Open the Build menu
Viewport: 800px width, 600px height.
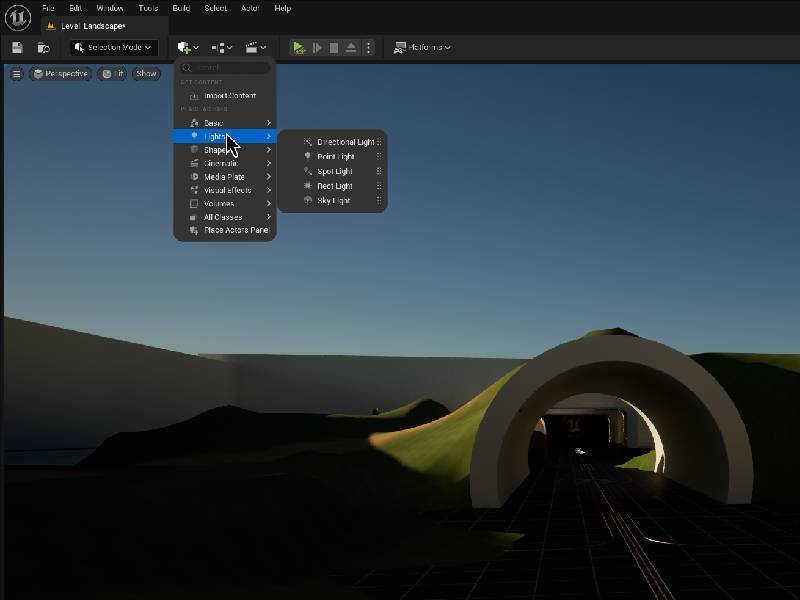(181, 8)
